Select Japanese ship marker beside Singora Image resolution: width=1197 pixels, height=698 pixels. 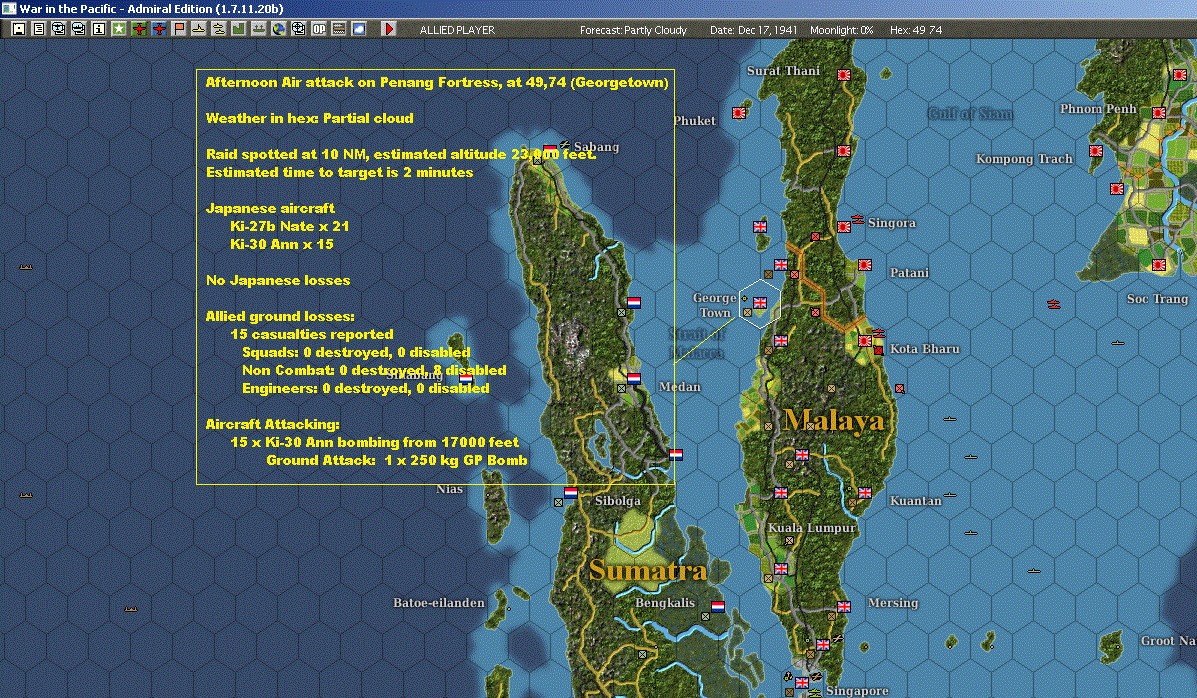tap(857, 220)
